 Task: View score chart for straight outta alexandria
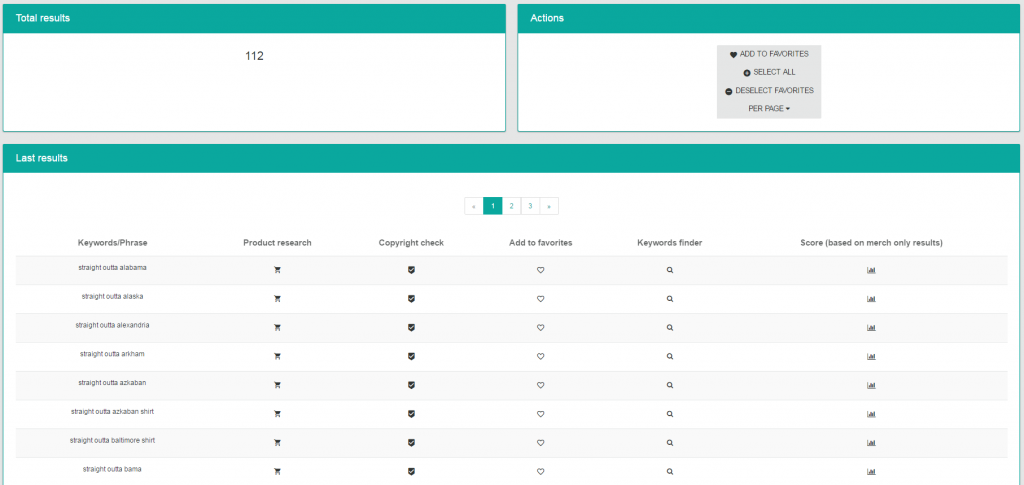pyautogui.click(x=871, y=328)
